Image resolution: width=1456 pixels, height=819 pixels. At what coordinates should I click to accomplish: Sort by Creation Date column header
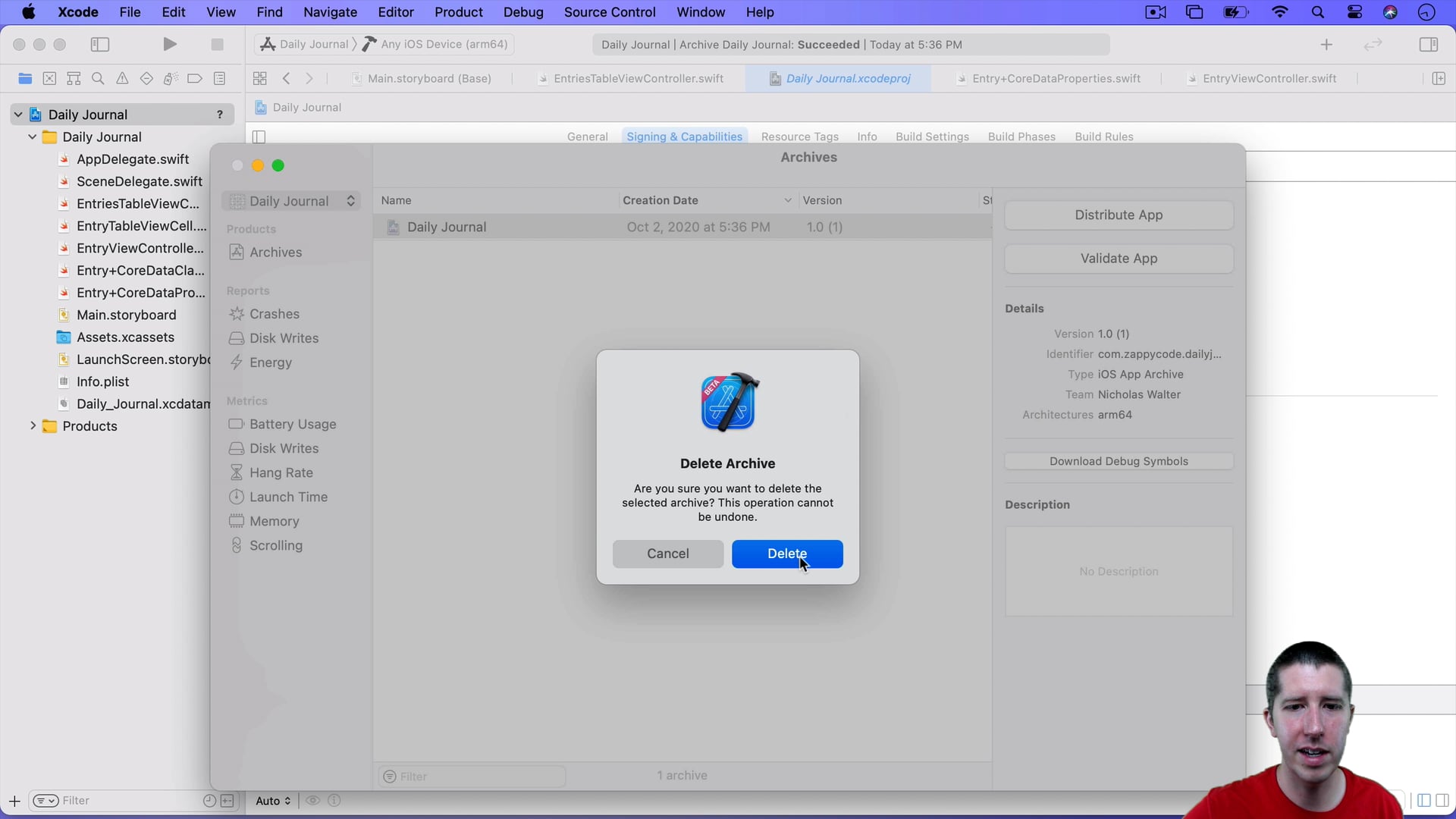pyautogui.click(x=707, y=200)
